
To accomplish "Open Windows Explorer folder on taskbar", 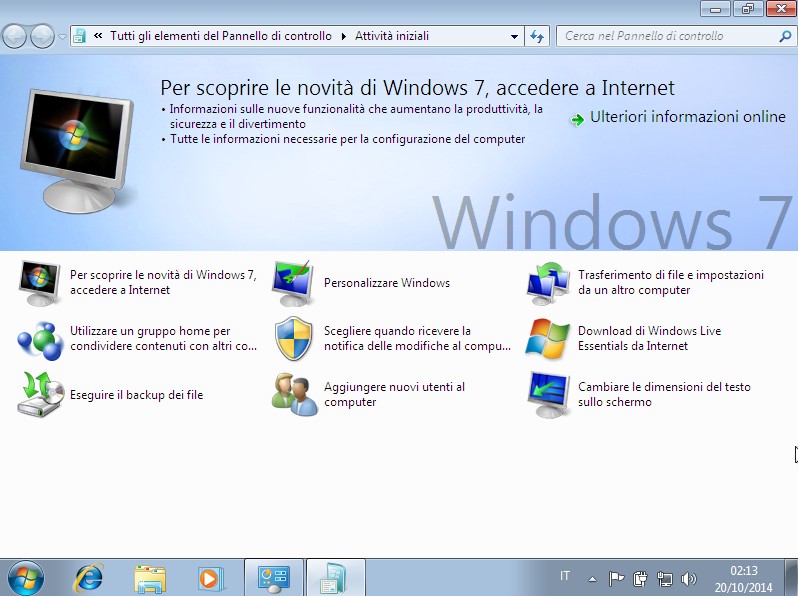I will tap(150, 579).
